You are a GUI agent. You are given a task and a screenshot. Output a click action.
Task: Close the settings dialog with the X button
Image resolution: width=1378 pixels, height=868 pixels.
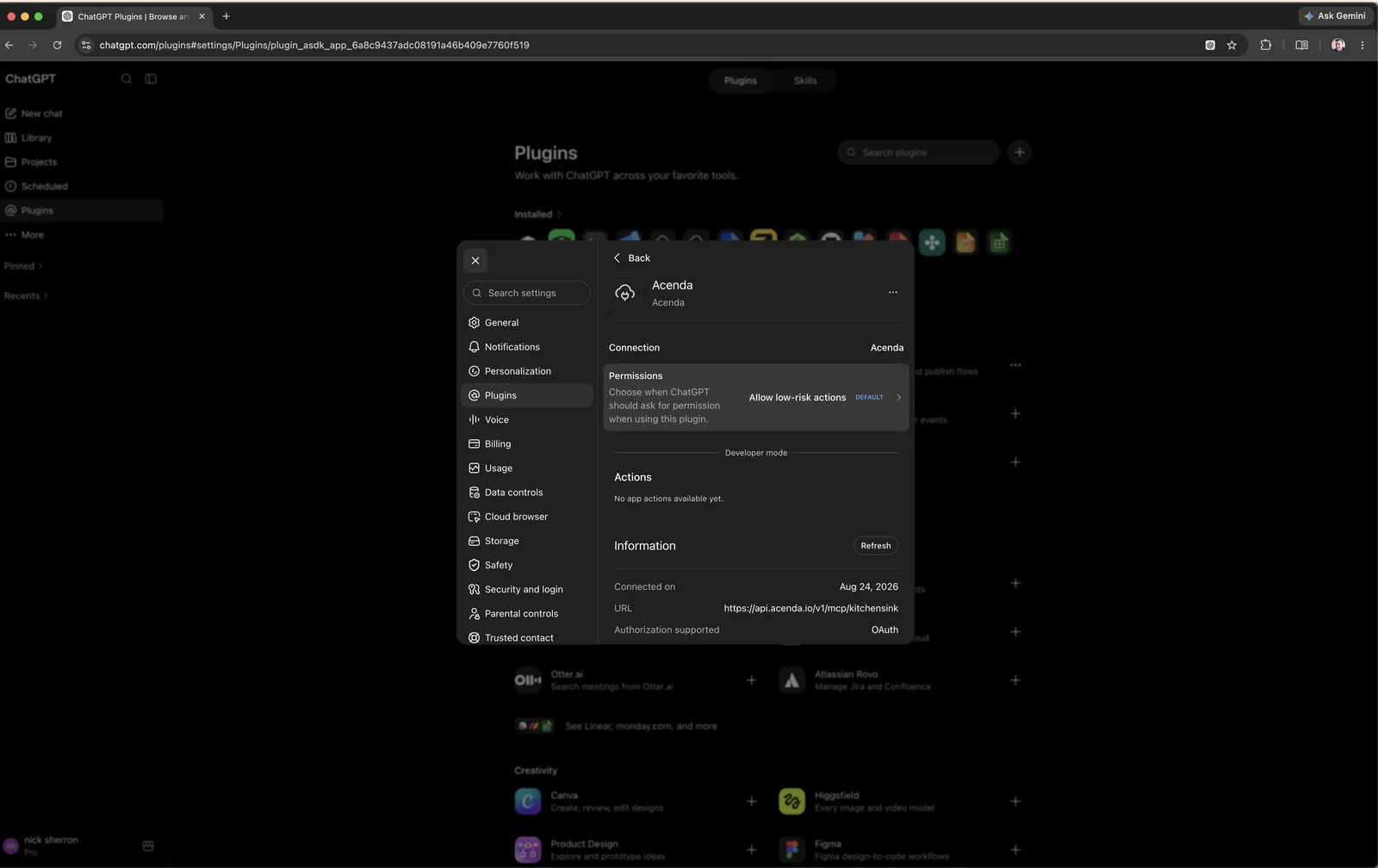[475, 260]
